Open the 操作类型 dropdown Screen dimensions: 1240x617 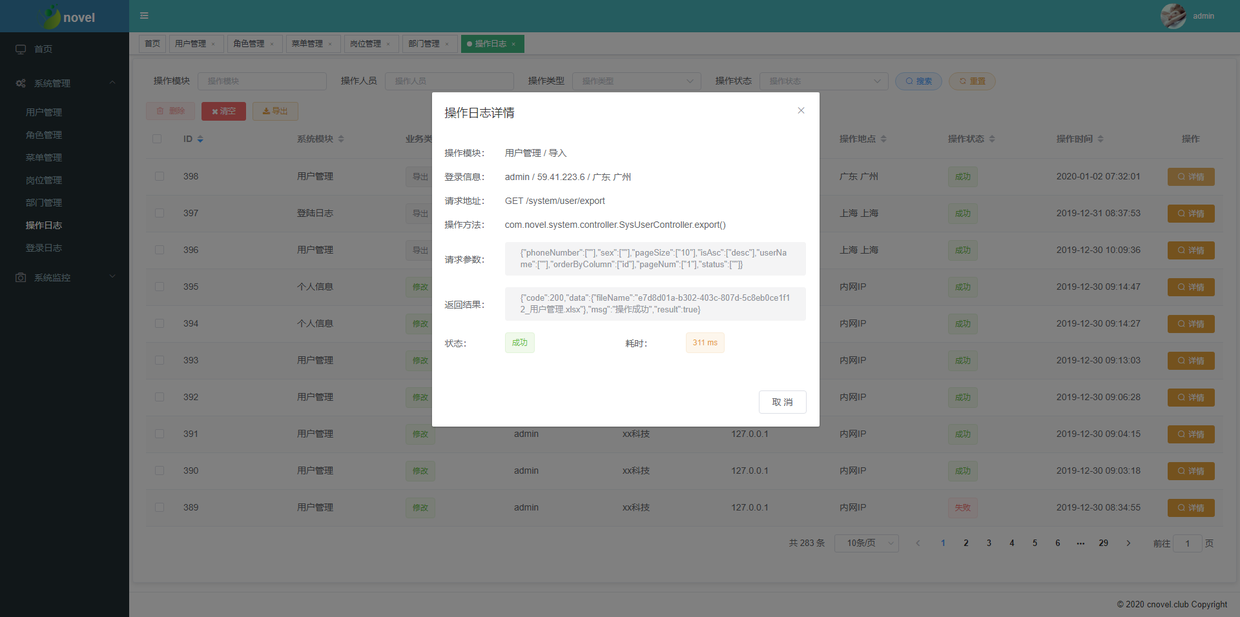click(636, 81)
